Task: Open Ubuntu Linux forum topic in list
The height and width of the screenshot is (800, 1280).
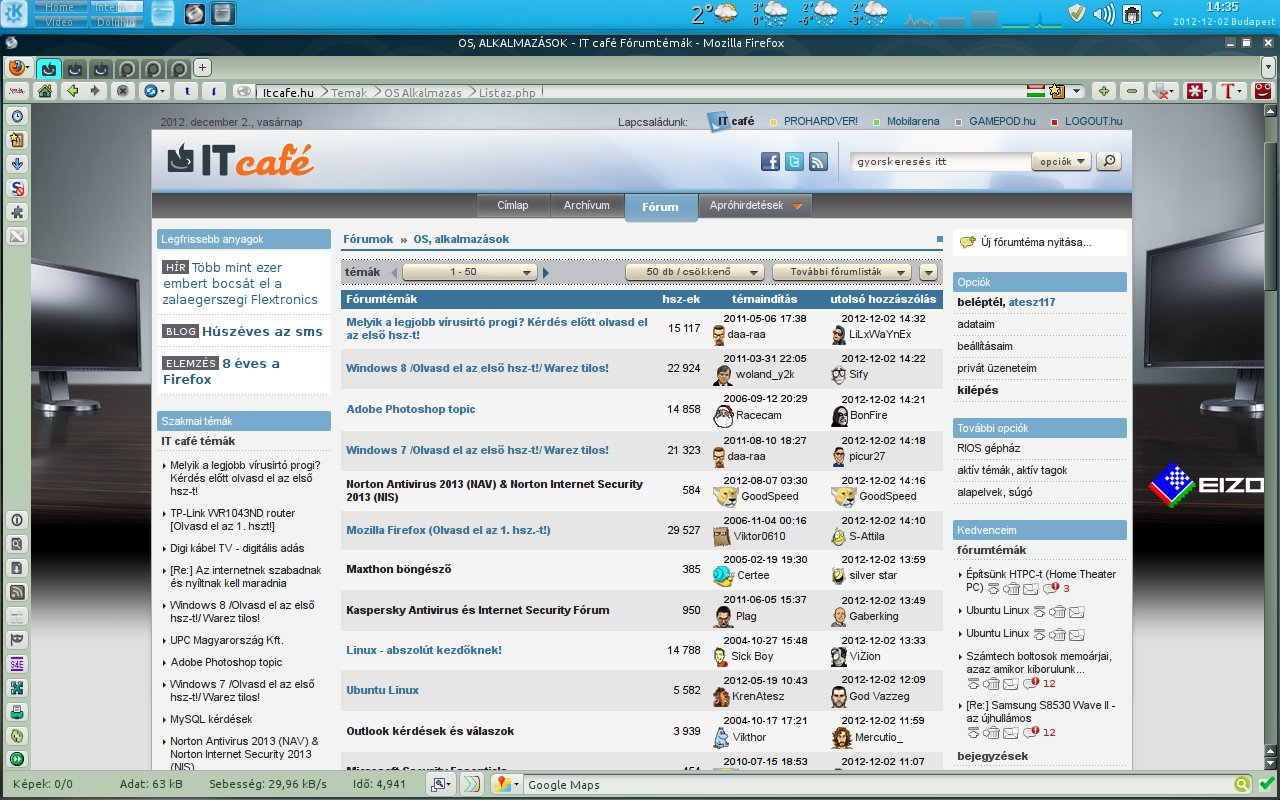Action: click(x=382, y=690)
